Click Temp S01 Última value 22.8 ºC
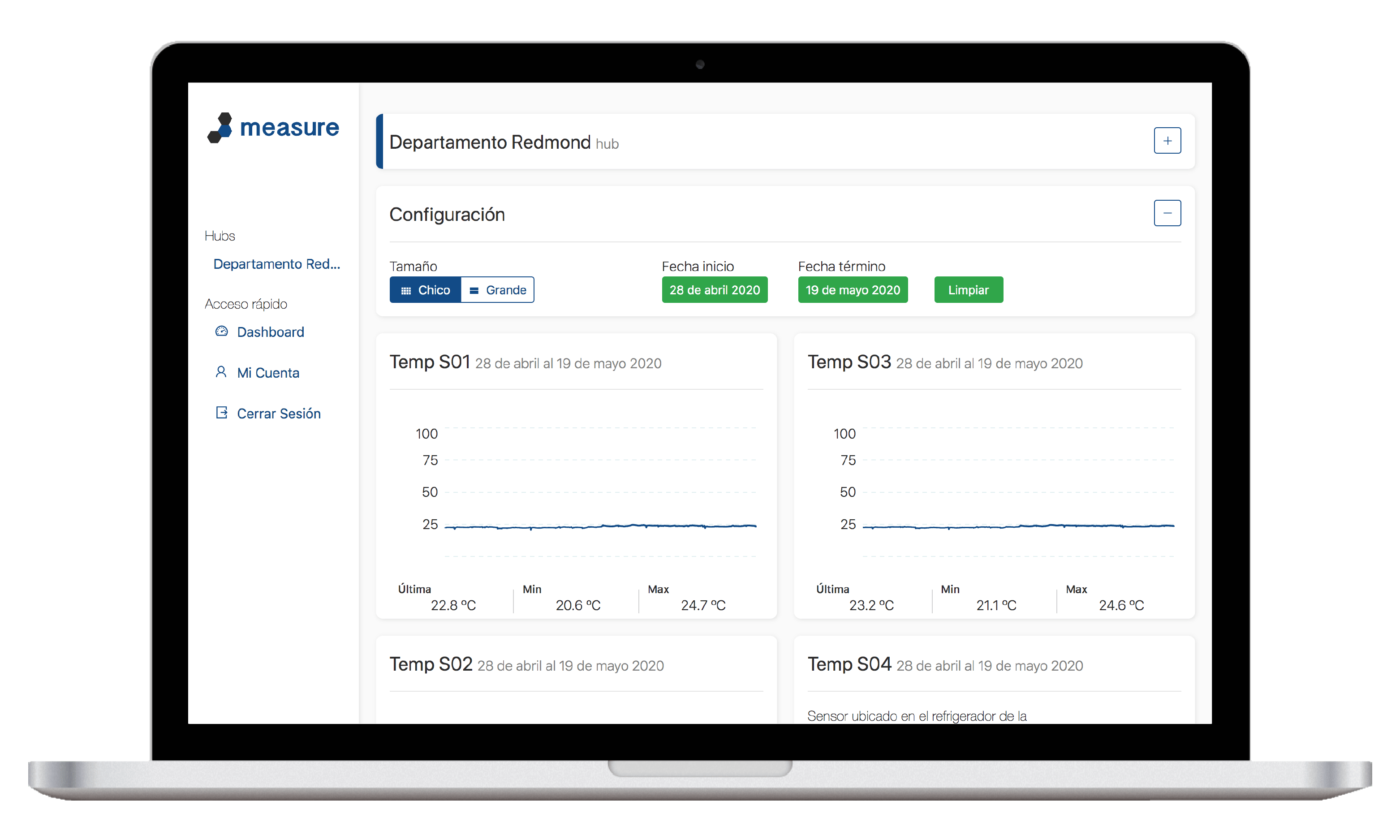This screenshot has height=840, width=1400. pyautogui.click(x=453, y=605)
